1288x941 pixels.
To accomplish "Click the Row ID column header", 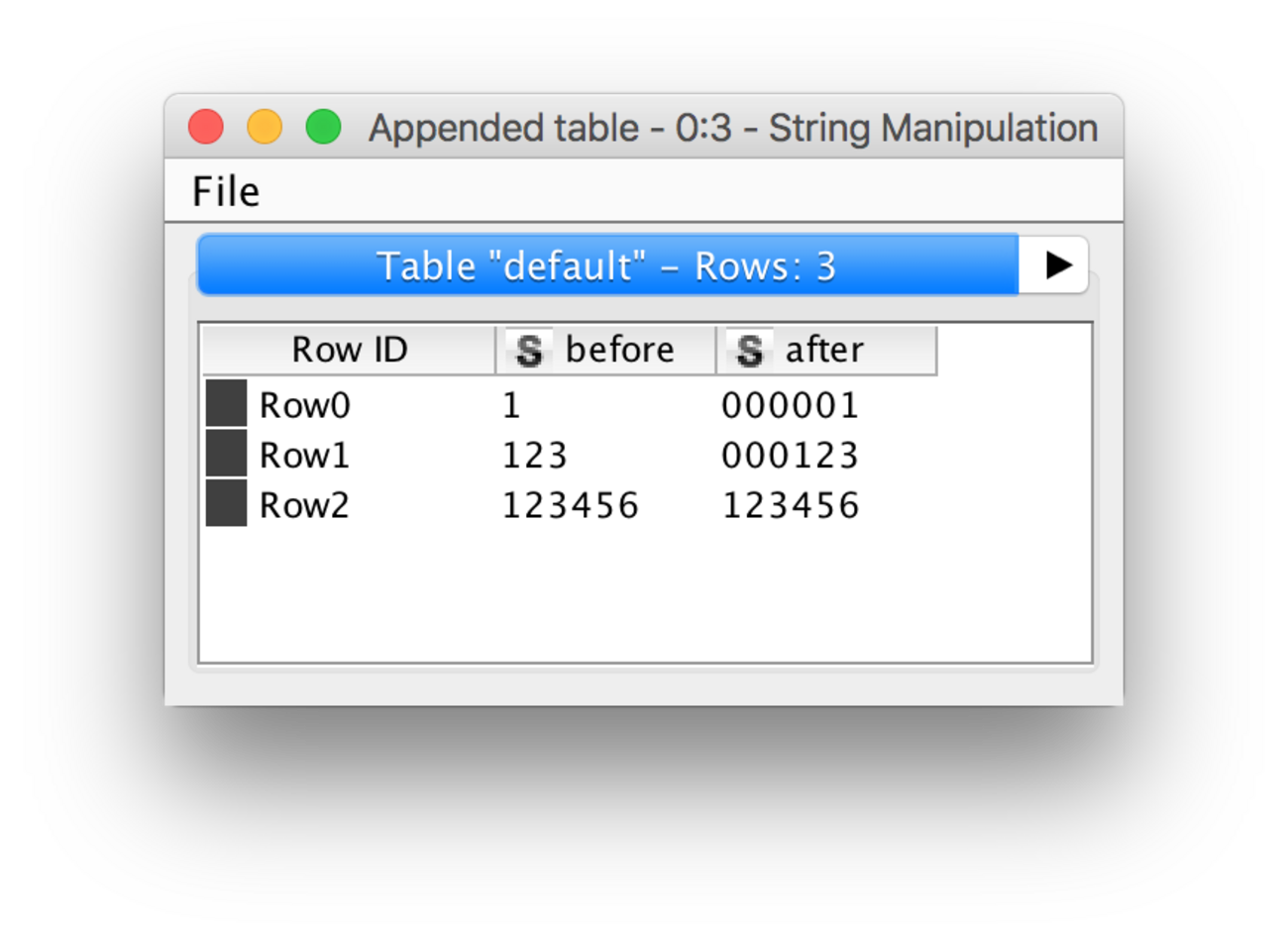I will click(349, 350).
